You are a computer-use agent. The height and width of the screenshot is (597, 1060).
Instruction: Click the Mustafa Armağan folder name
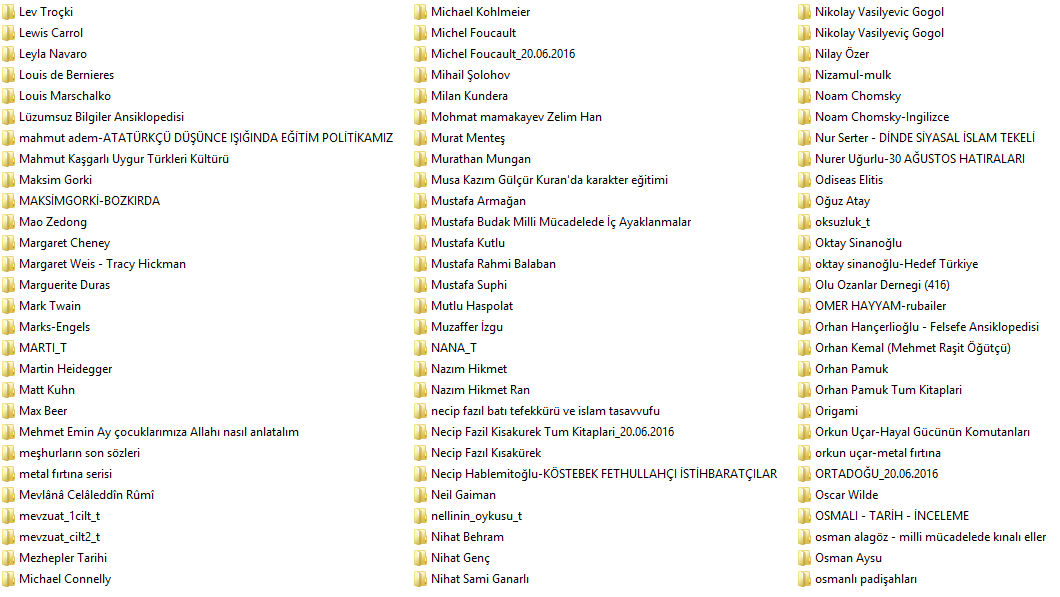(478, 201)
